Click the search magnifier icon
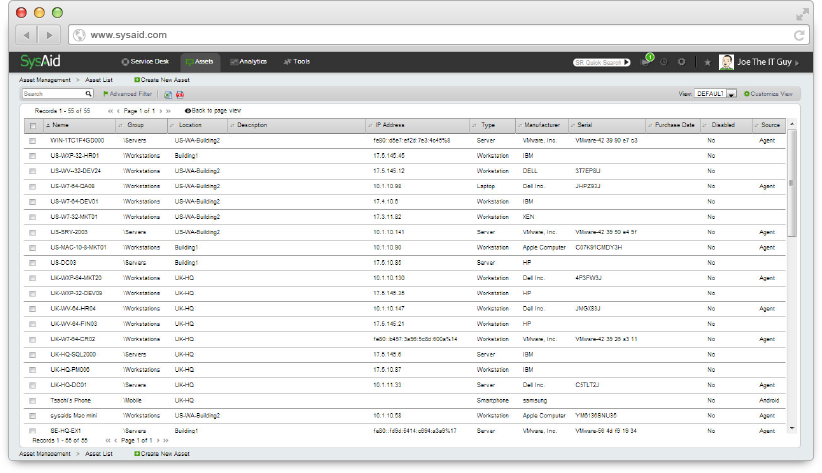This screenshot has height=473, width=822. pyautogui.click(x=89, y=94)
